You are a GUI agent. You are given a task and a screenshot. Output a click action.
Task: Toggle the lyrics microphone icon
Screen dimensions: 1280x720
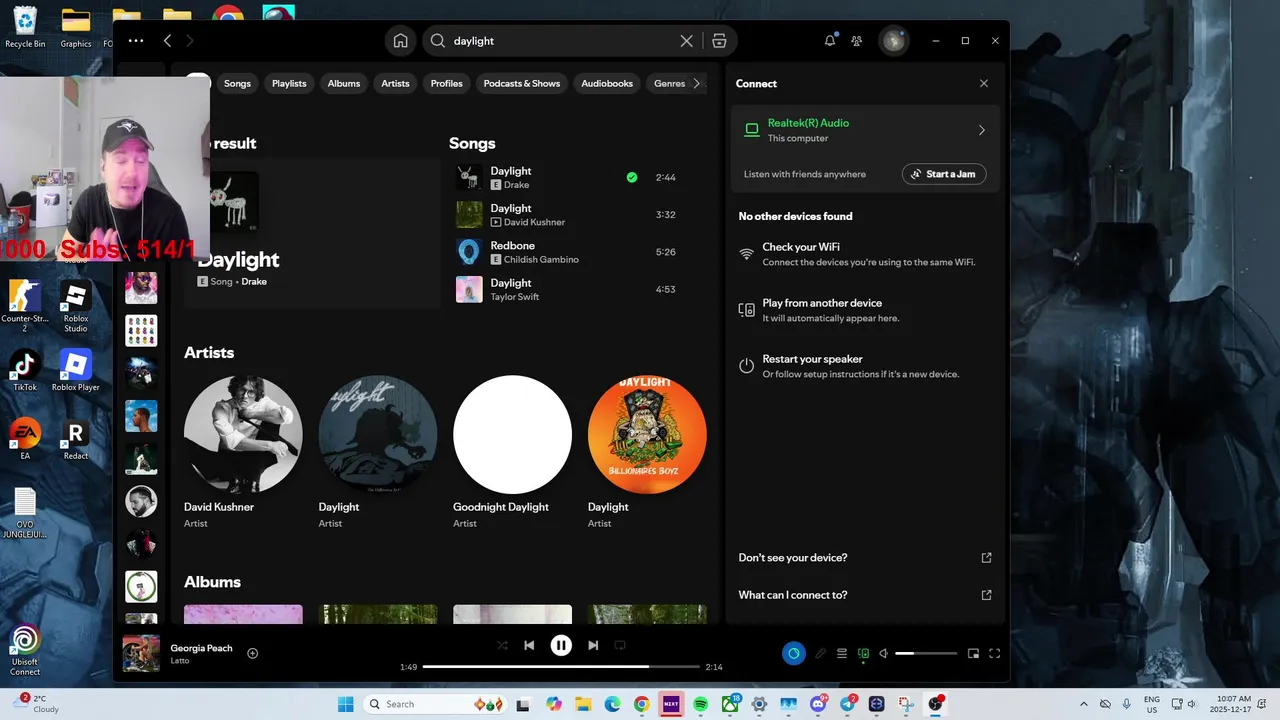coord(820,653)
